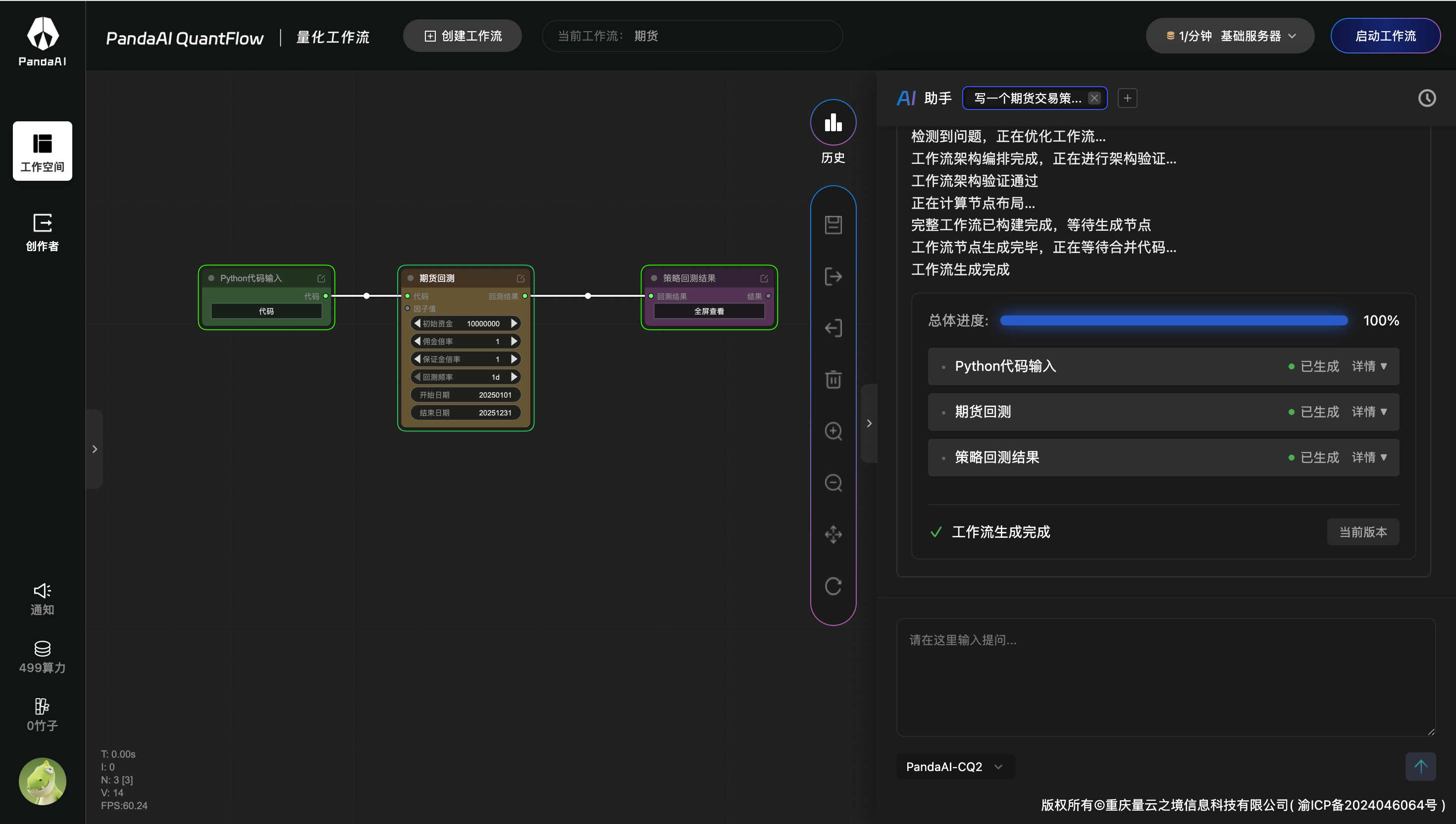This screenshot has height=824, width=1456.
Task: Click the export workflow icon (arrow pointing out)
Action: 833,276
